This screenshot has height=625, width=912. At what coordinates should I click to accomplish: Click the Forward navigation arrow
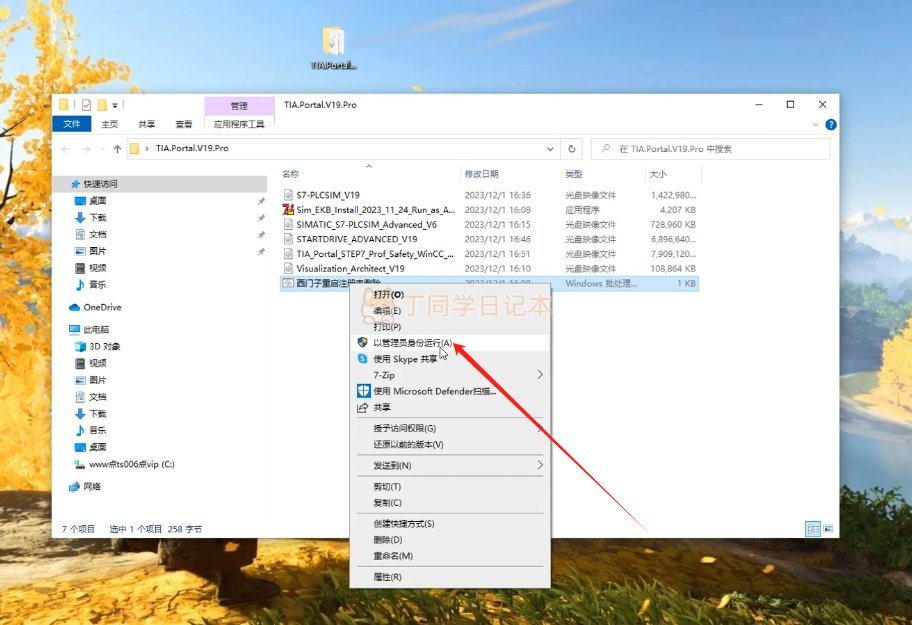click(x=86, y=149)
